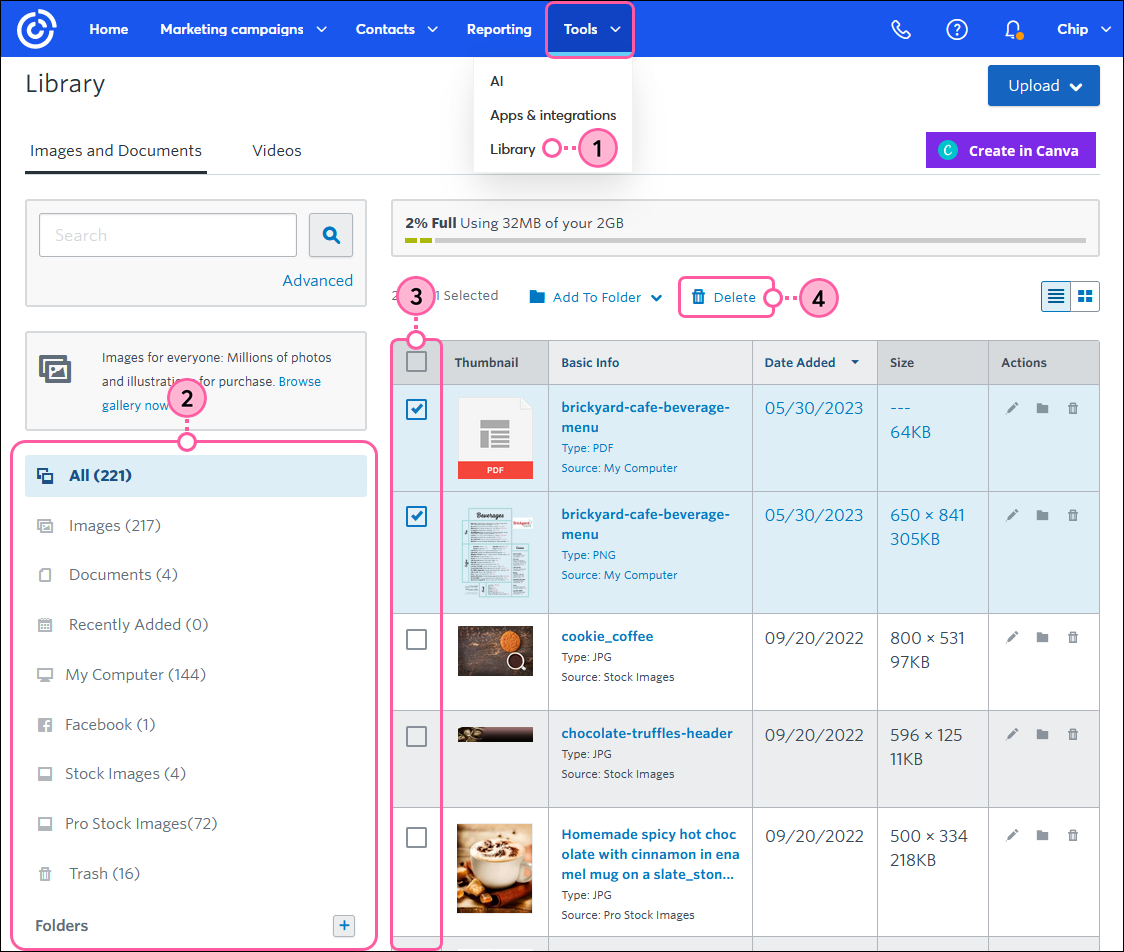1124x952 pixels.
Task: Open the Advanced search link
Action: 317,281
